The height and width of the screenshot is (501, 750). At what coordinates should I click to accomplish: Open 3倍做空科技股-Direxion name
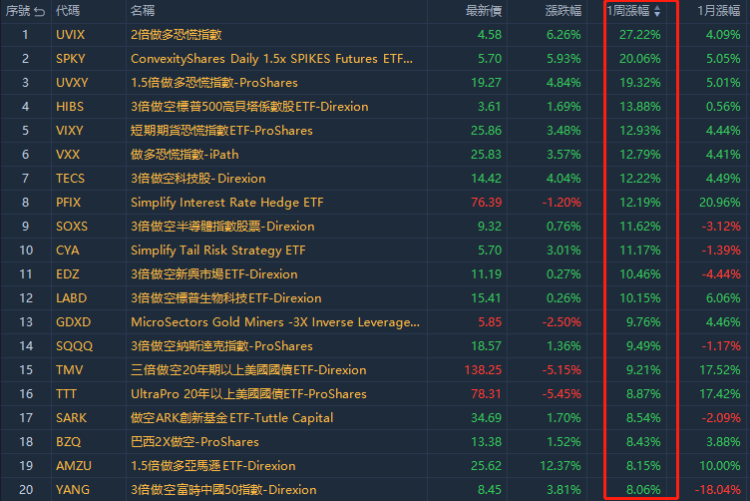tap(198, 178)
